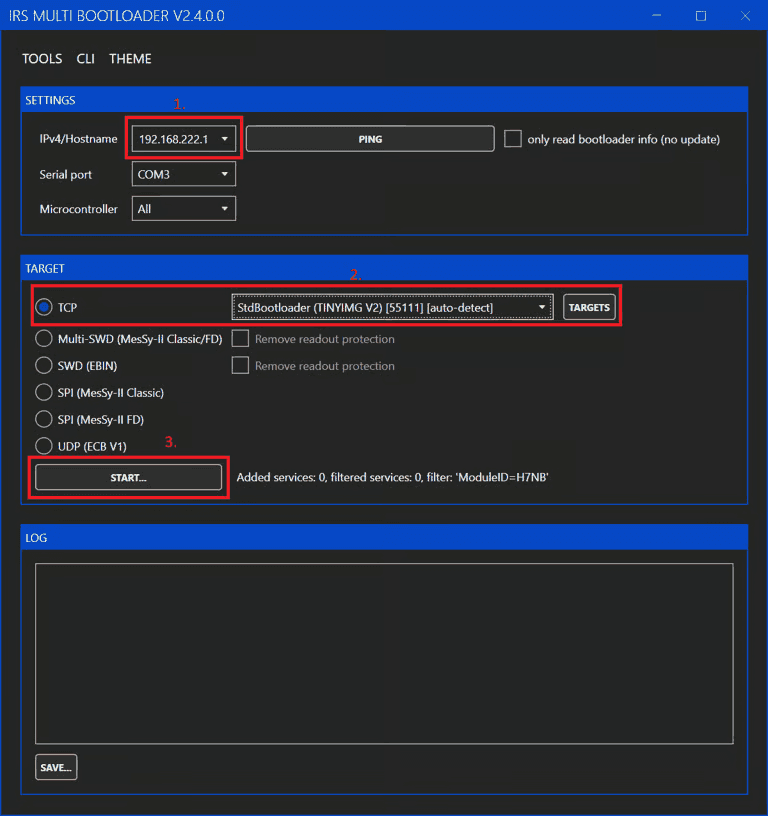The image size is (768, 816).
Task: Click the SETTINGS panel header
Action: pos(384,100)
